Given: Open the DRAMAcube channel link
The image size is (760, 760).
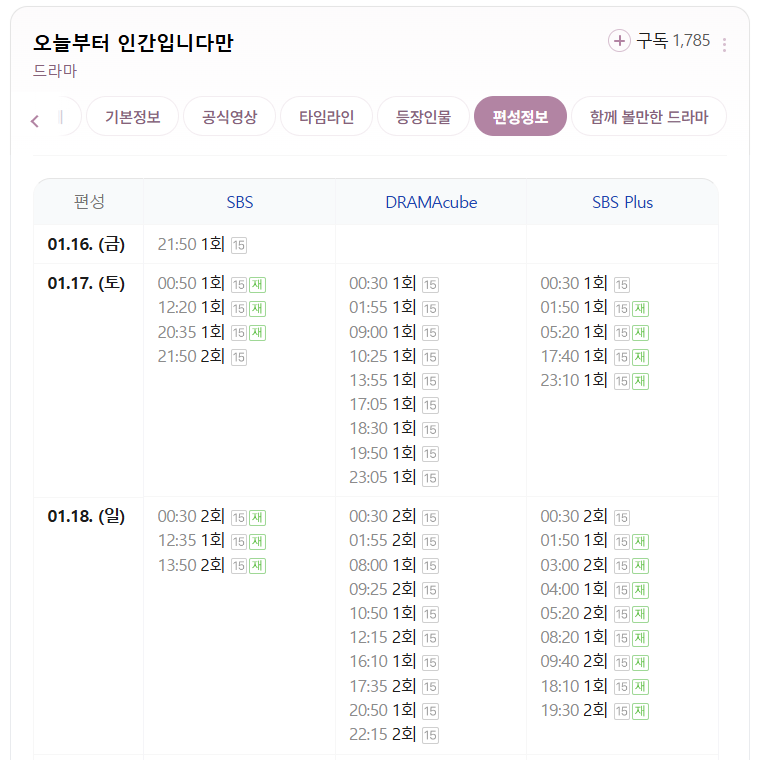Looking at the screenshot, I should click(x=431, y=202).
